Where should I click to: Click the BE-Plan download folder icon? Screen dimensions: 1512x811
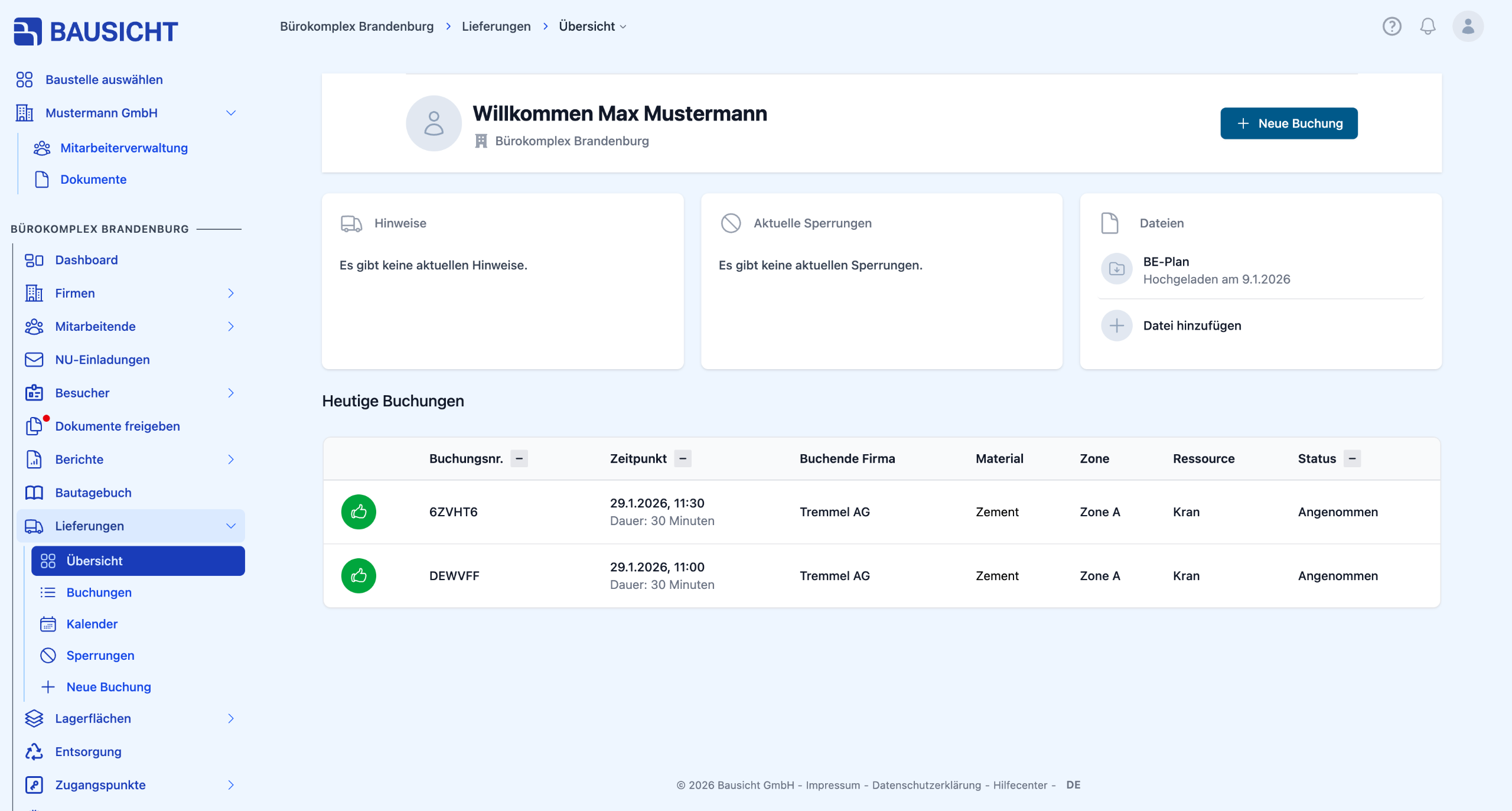(1116, 269)
